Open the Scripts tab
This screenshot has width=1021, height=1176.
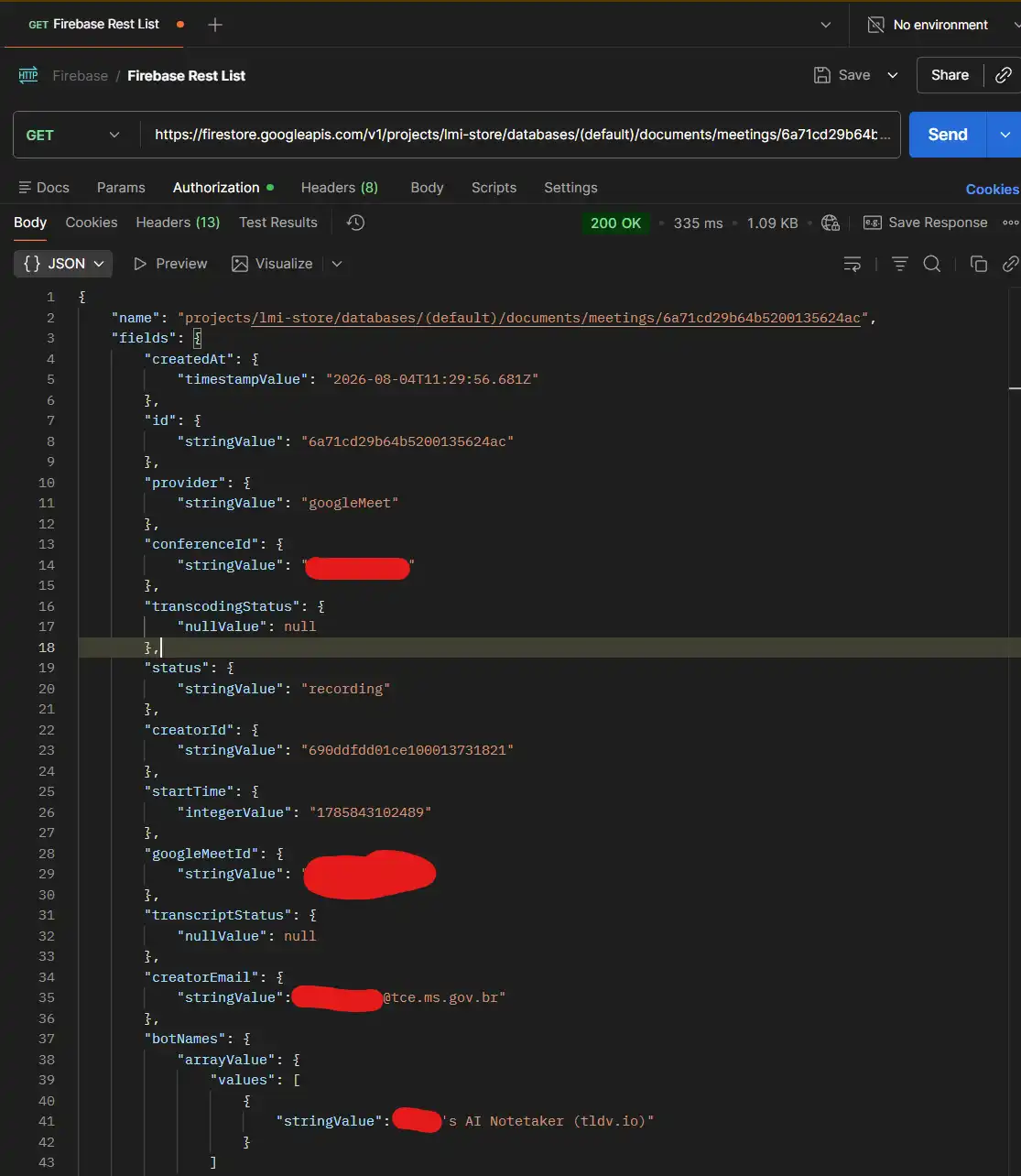tap(494, 188)
